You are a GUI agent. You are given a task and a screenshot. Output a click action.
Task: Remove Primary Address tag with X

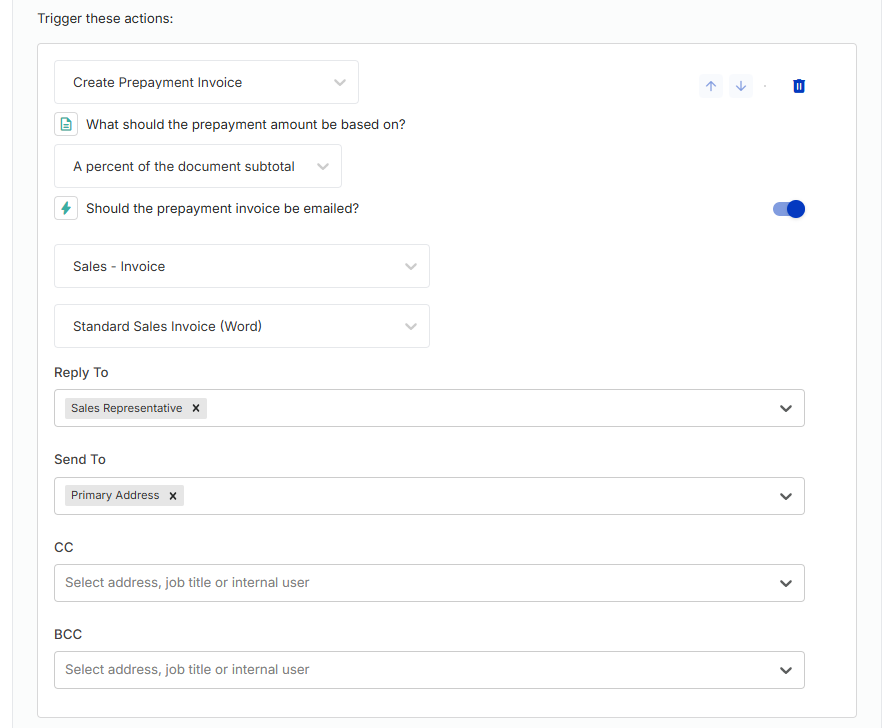[172, 496]
